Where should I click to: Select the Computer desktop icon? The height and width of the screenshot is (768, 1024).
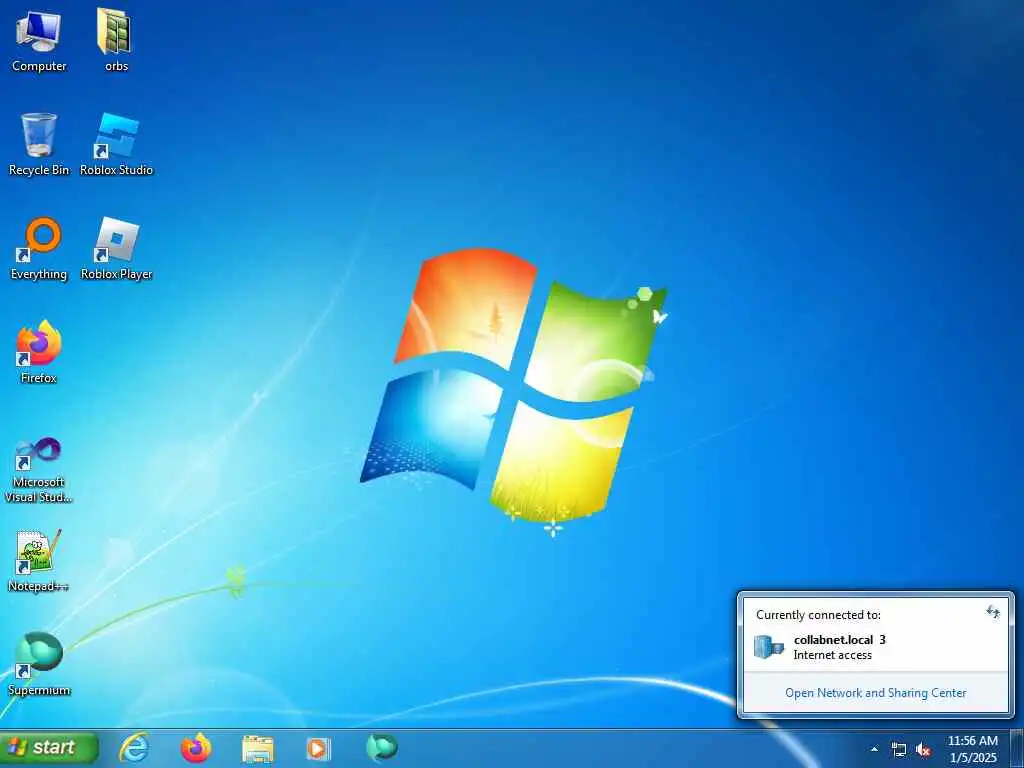click(x=39, y=40)
